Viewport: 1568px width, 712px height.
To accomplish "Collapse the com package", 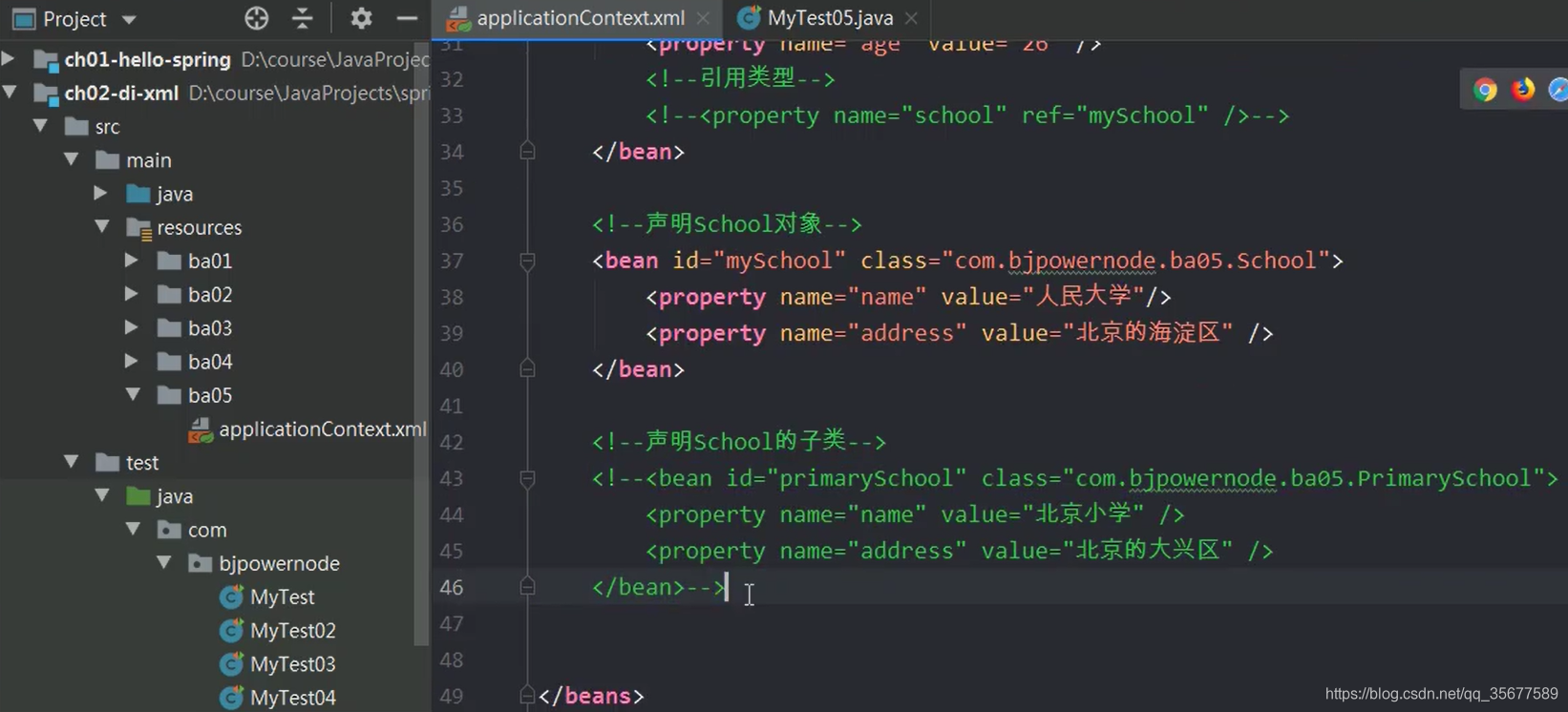I will click(x=133, y=529).
